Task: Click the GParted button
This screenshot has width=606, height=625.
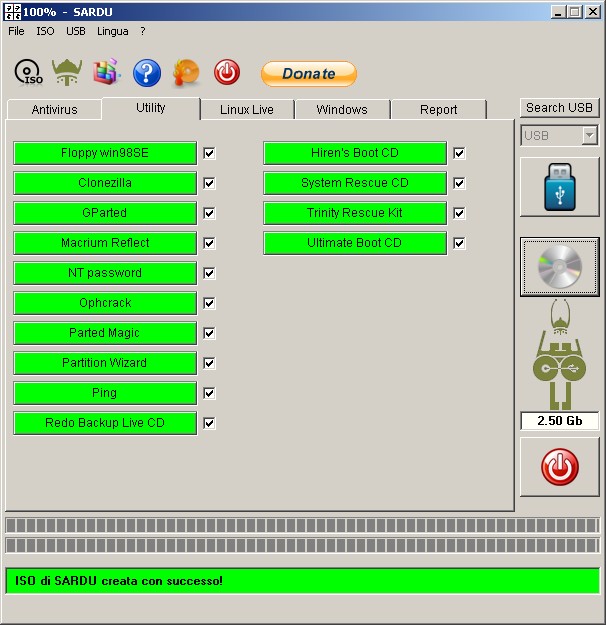Action: pos(105,213)
